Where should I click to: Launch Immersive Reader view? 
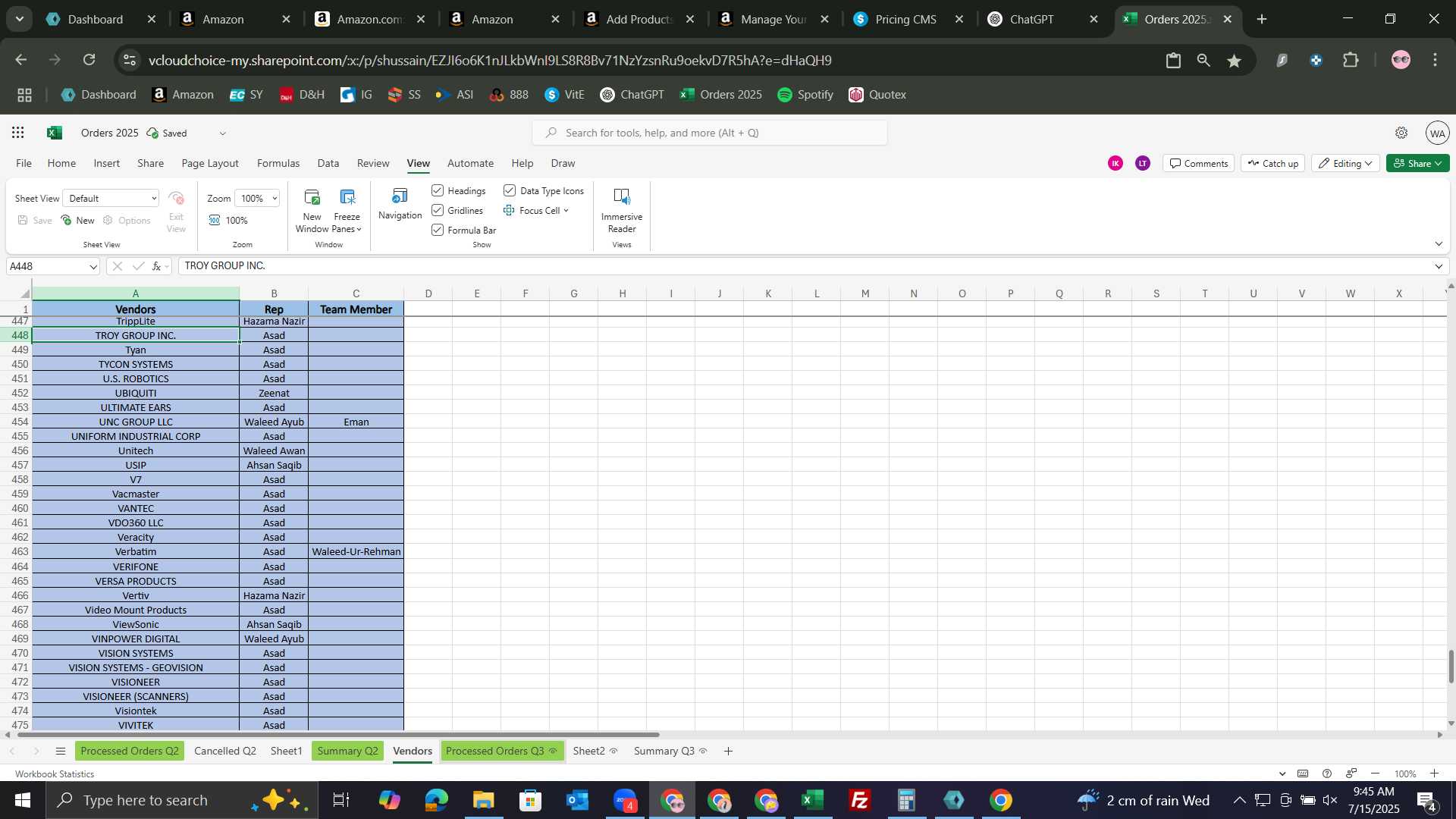click(x=622, y=211)
